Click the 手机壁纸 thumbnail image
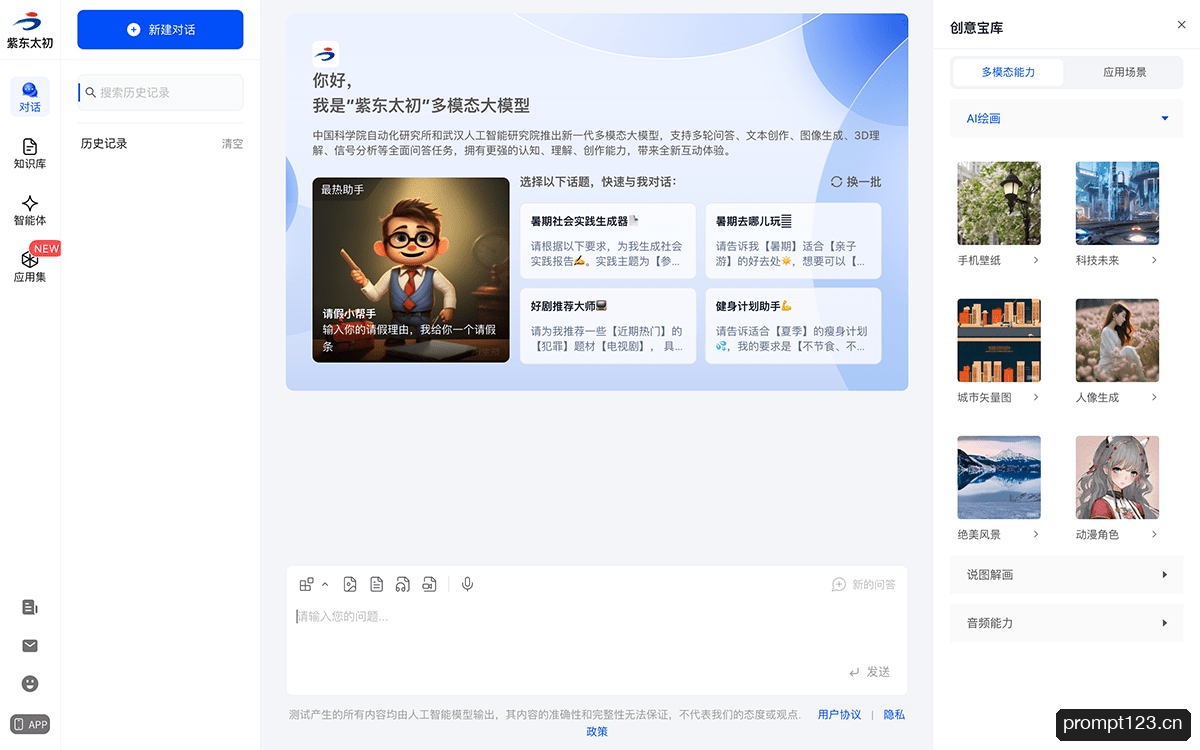The height and width of the screenshot is (750, 1200). (999, 203)
